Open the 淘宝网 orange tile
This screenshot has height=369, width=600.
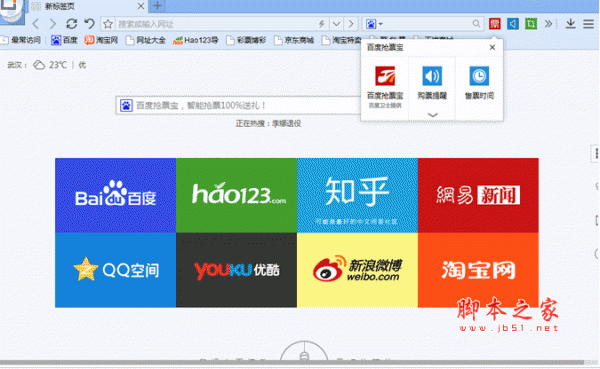(478, 270)
